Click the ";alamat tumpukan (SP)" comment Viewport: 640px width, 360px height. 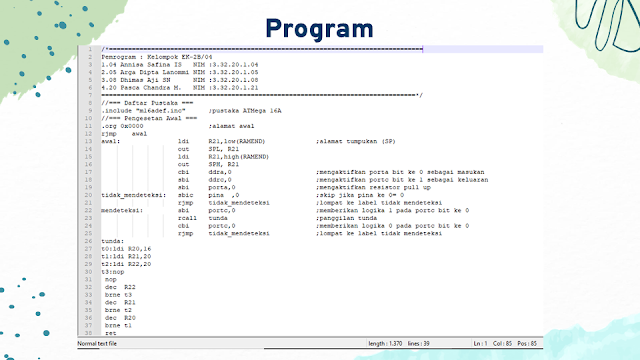point(356,142)
